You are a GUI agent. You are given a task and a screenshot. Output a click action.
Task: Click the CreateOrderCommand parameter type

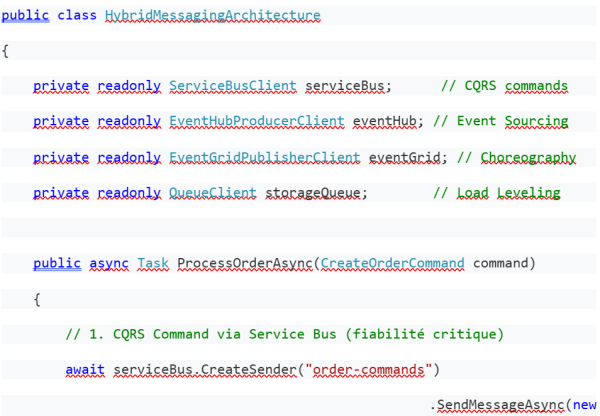(x=393, y=263)
